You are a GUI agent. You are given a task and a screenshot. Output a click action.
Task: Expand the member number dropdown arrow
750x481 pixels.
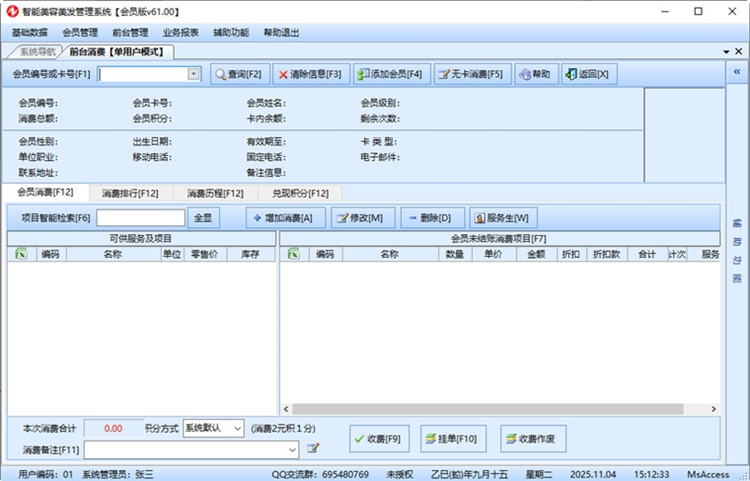(193, 74)
